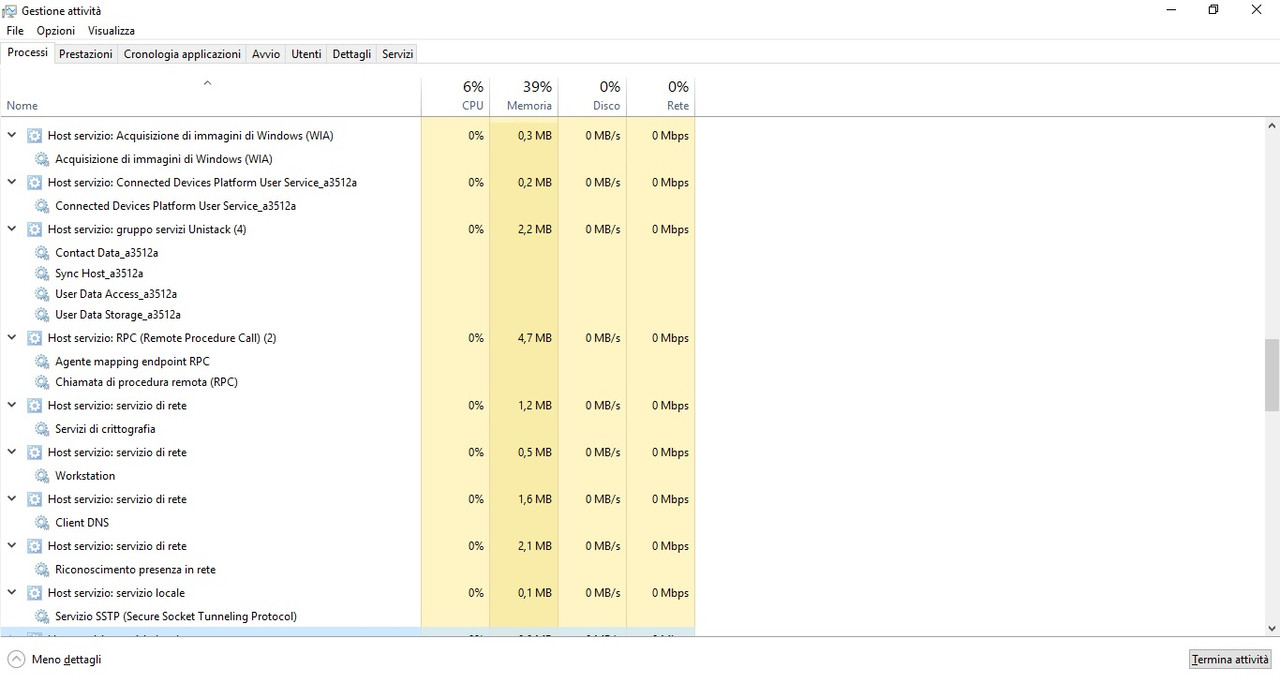1280x682 pixels.
Task: Click gear icon of gruppo servizi Unistack row
Action: click(34, 230)
